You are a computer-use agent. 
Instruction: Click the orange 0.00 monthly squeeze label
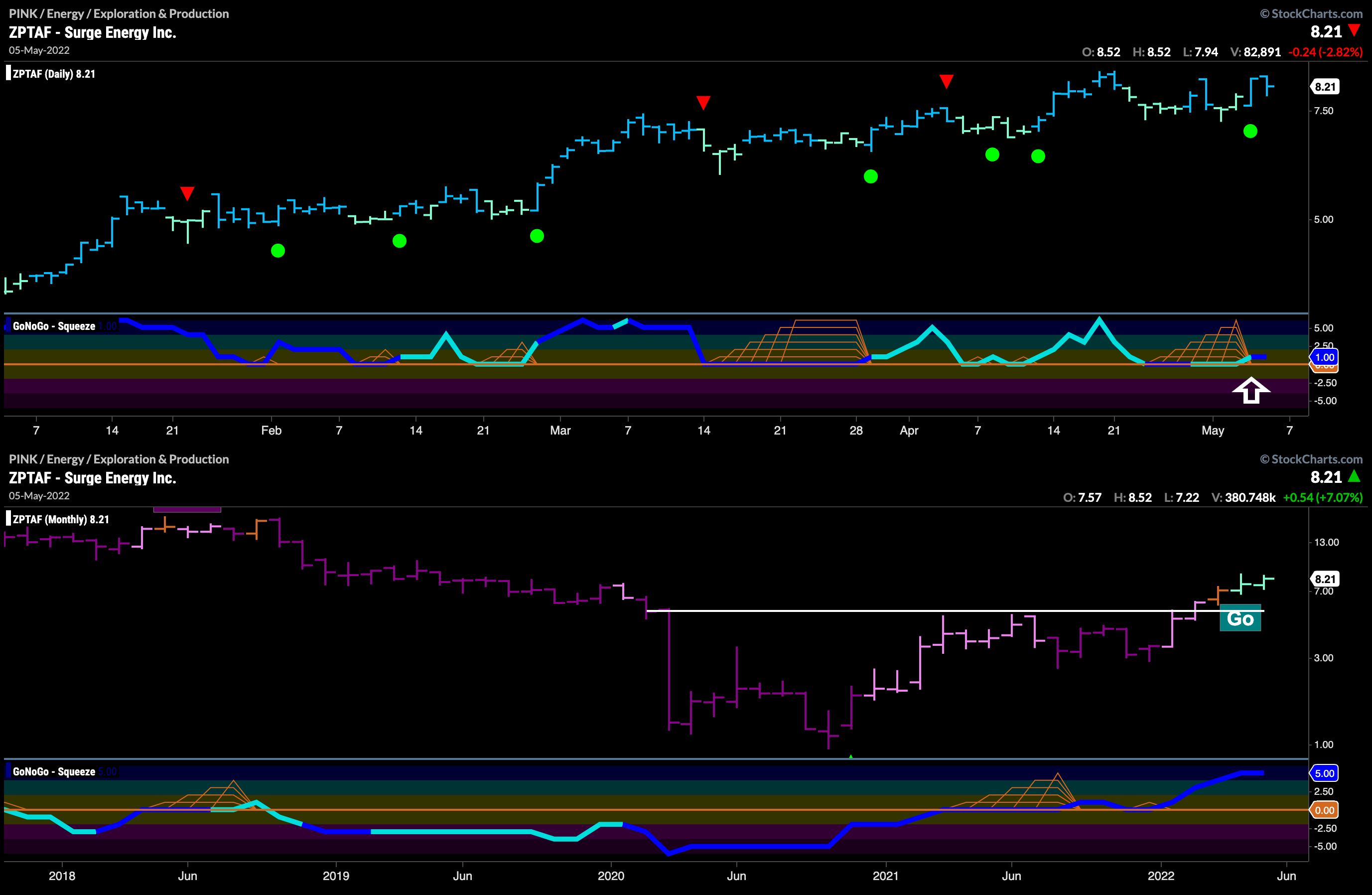(1325, 810)
